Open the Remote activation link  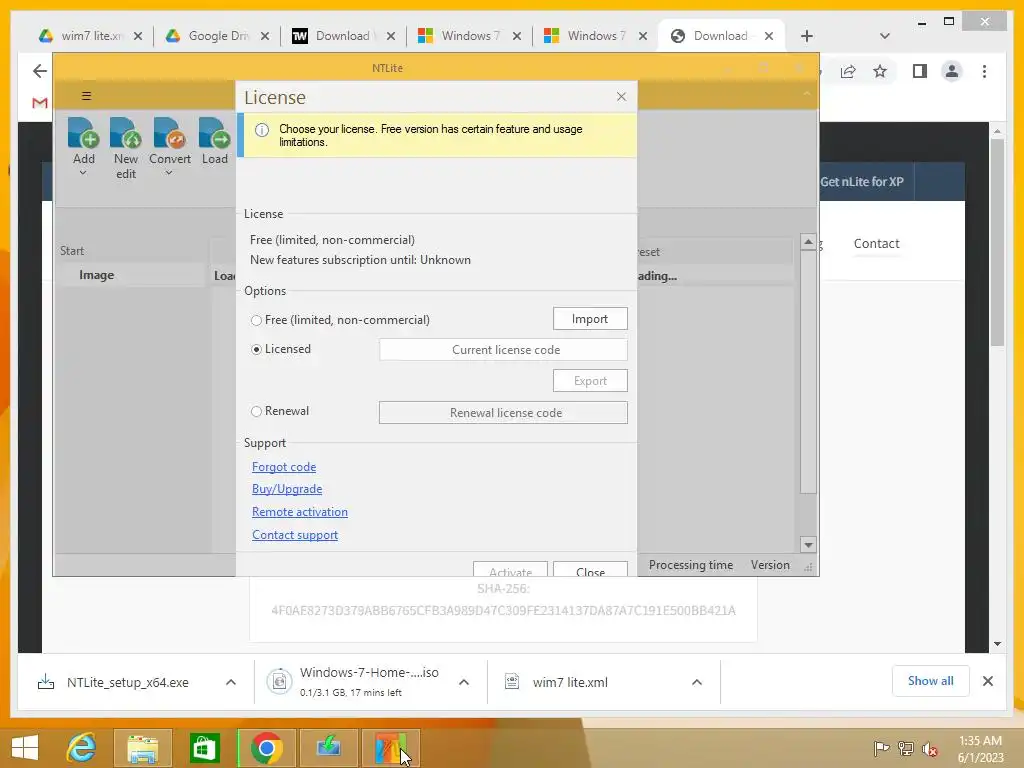click(x=300, y=512)
